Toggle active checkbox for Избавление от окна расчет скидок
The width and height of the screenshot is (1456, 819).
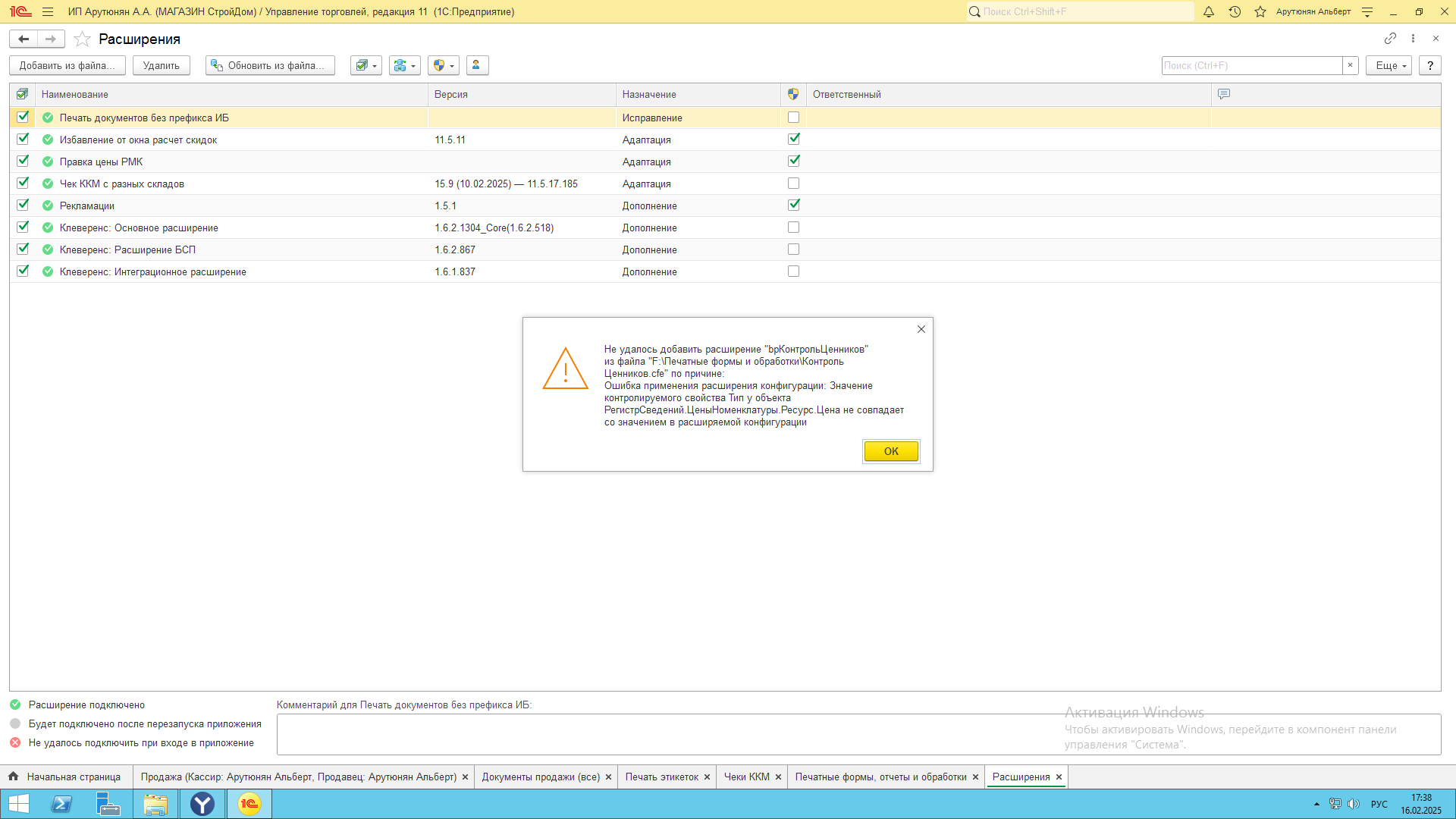(23, 139)
